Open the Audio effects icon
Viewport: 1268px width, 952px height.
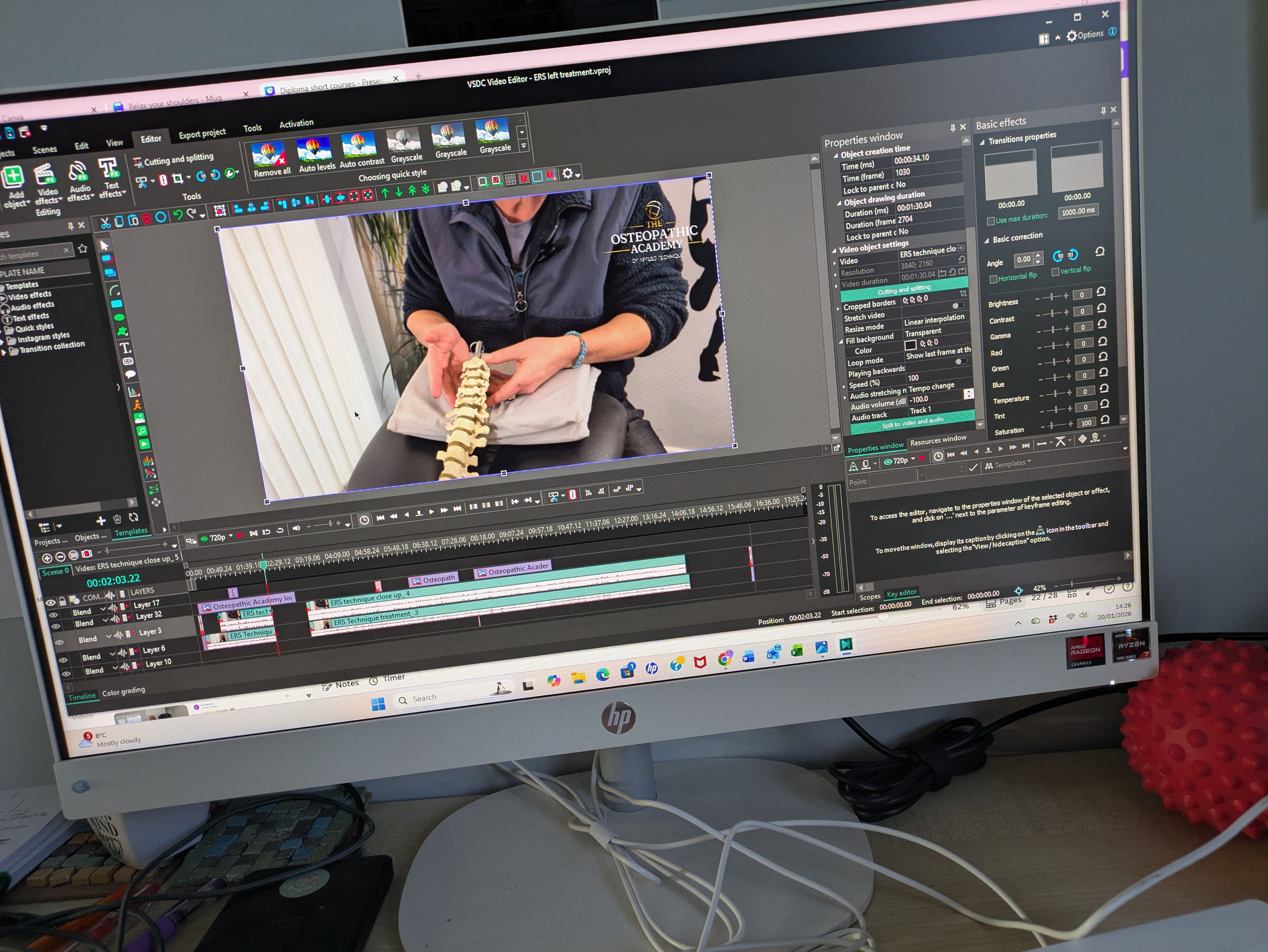[78, 171]
